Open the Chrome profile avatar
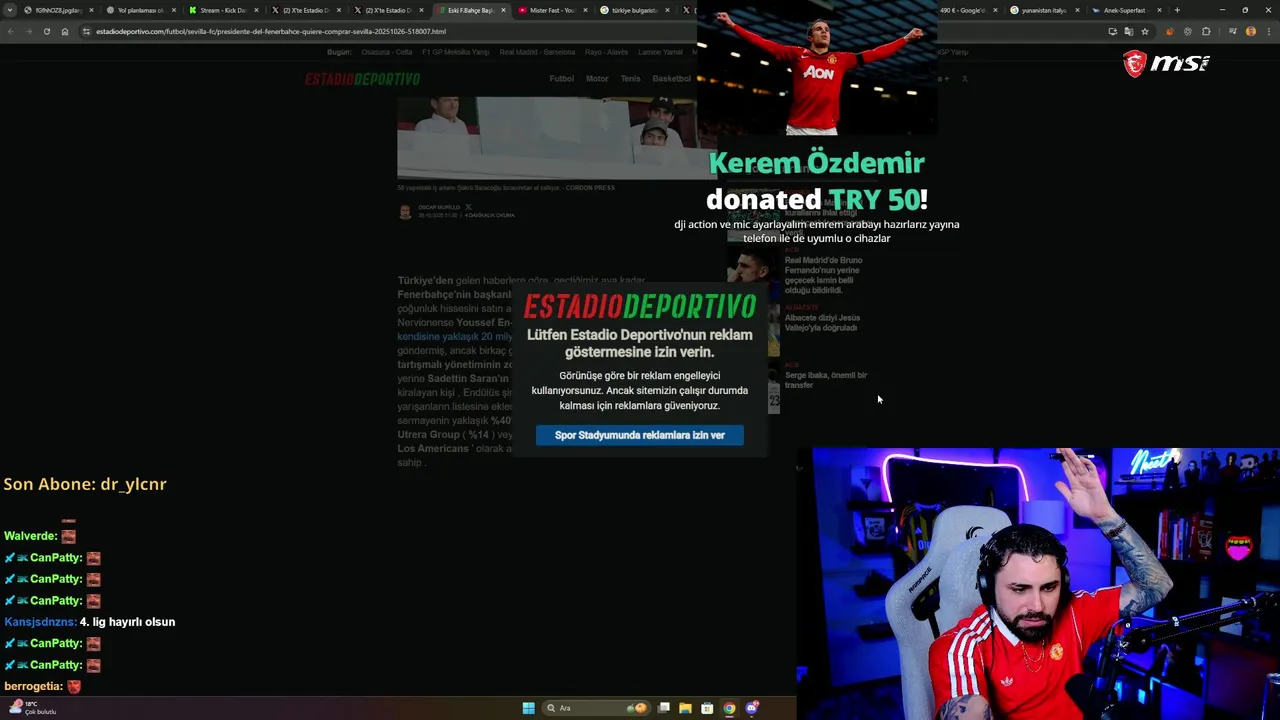This screenshot has height=720, width=1280. 1250,31
